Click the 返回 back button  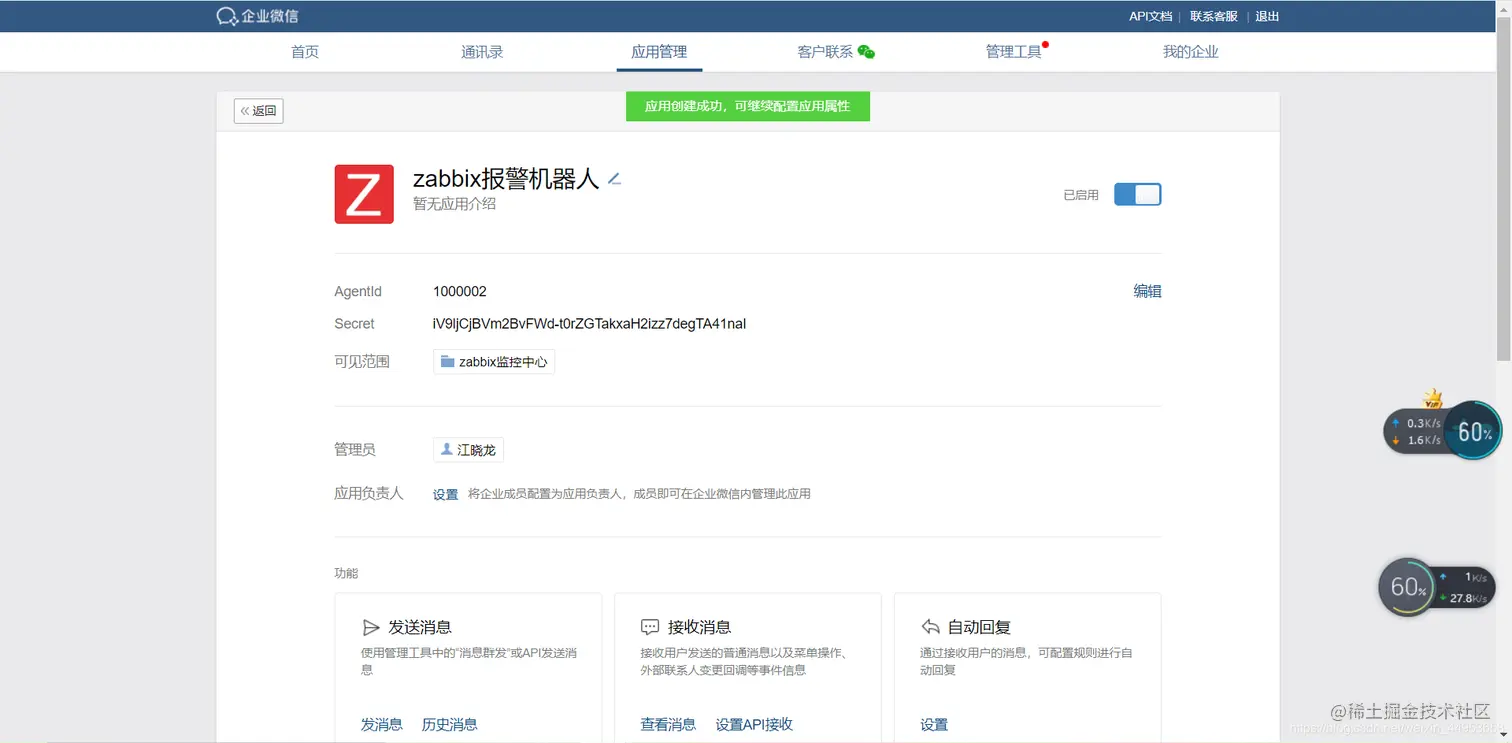point(258,111)
